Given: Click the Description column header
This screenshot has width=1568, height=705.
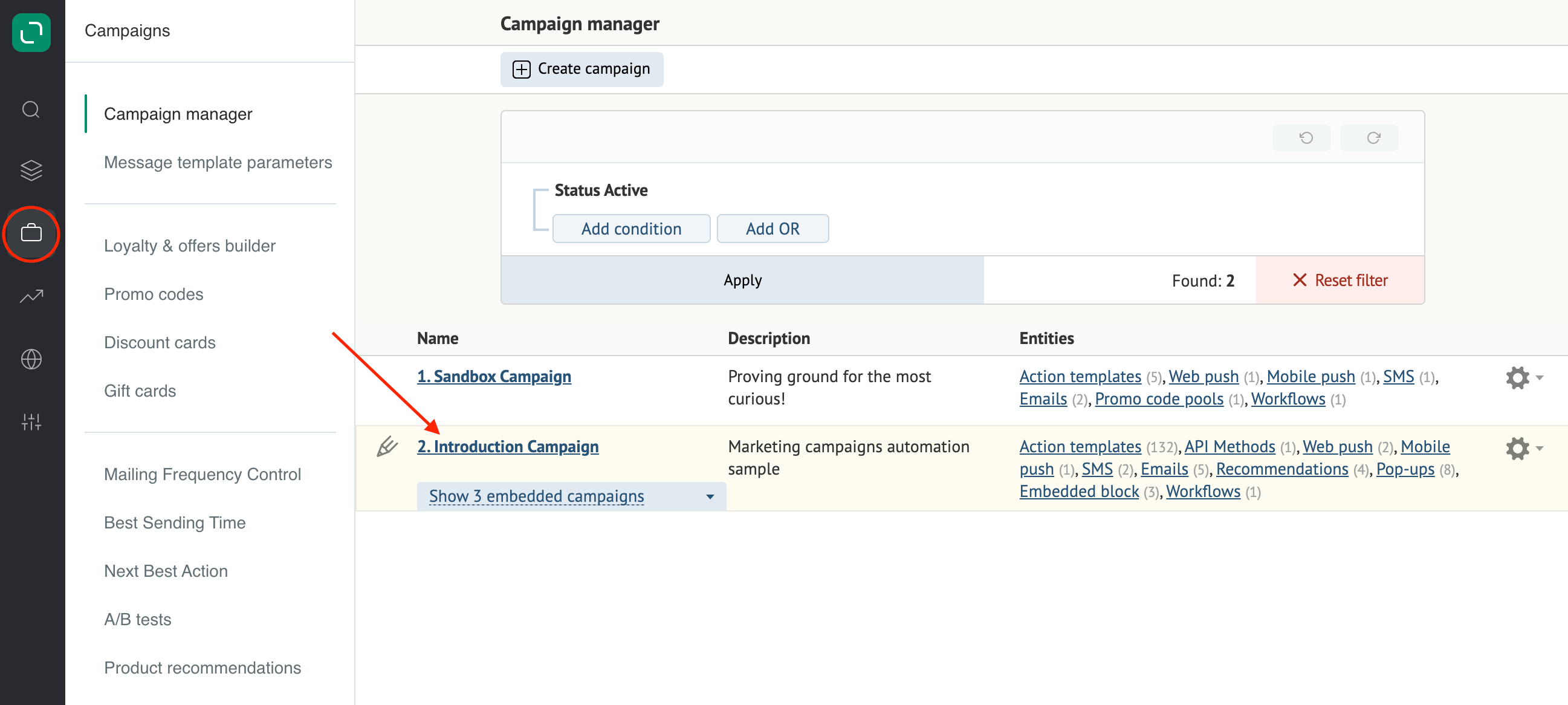Looking at the screenshot, I should [768, 338].
